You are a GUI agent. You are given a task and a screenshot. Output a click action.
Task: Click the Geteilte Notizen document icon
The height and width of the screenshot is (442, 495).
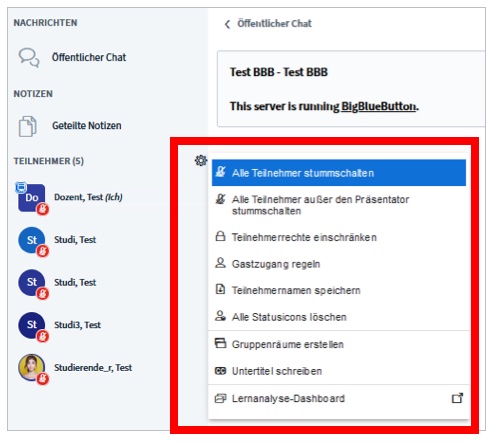[27, 126]
